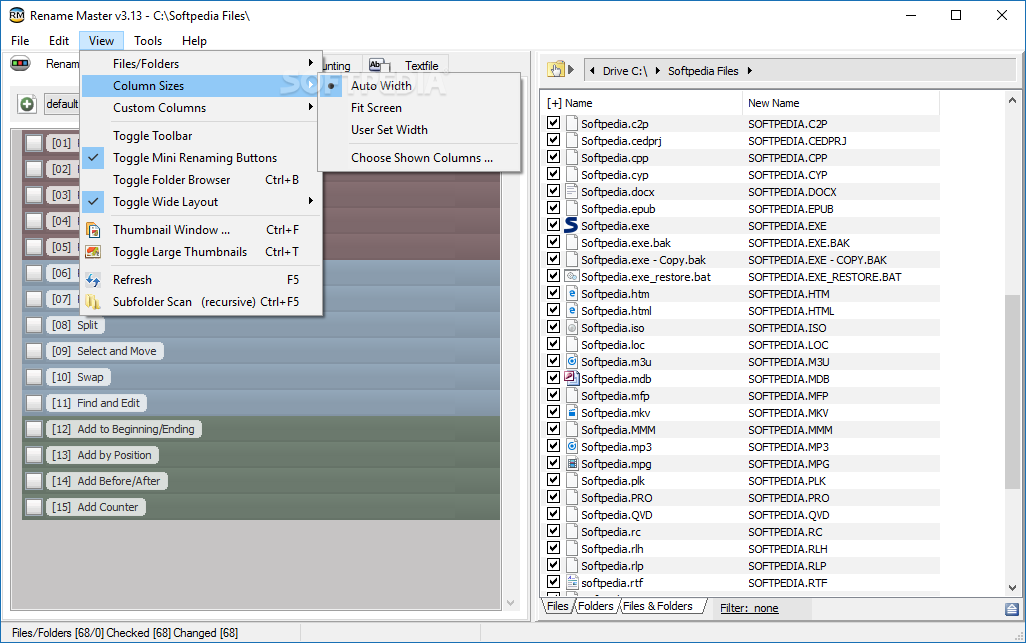The image size is (1026, 643).
Task: Uncheck the Softpedia.PRO file checkbox
Action: pyautogui.click(x=554, y=497)
